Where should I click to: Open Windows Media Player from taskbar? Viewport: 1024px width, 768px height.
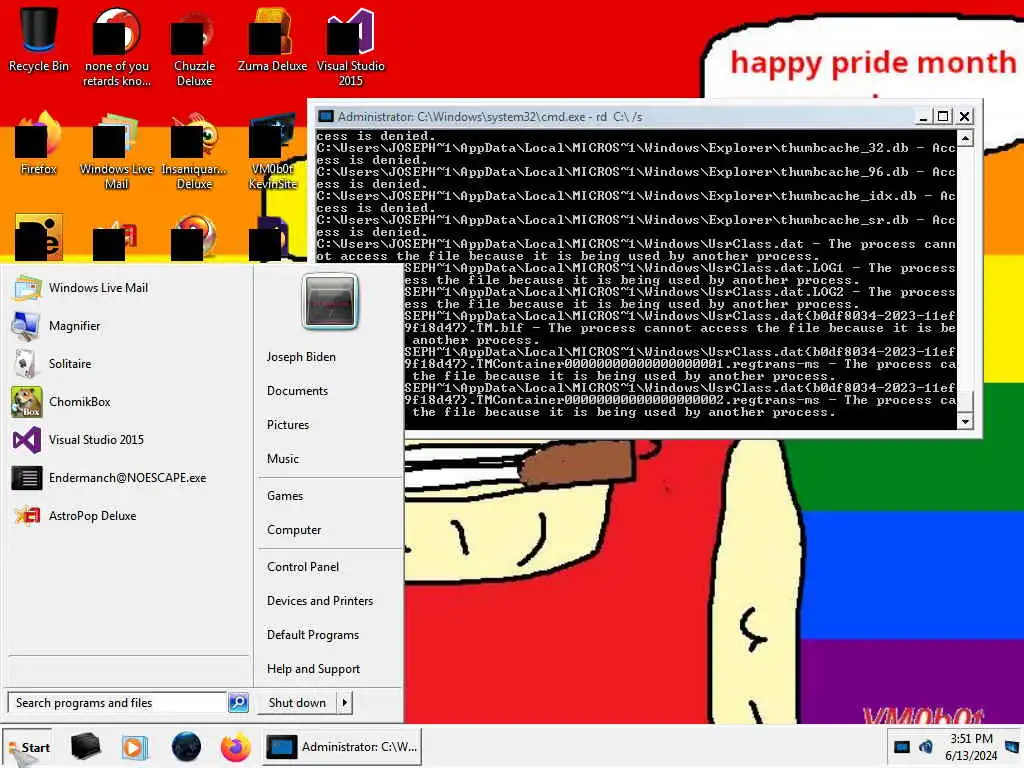pyautogui.click(x=135, y=746)
